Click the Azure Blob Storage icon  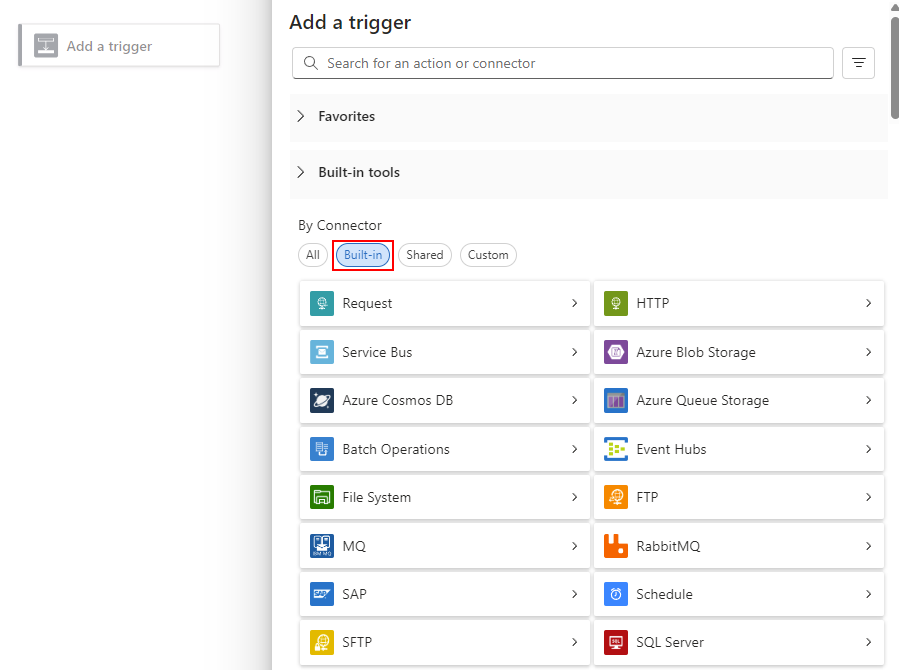click(x=616, y=352)
